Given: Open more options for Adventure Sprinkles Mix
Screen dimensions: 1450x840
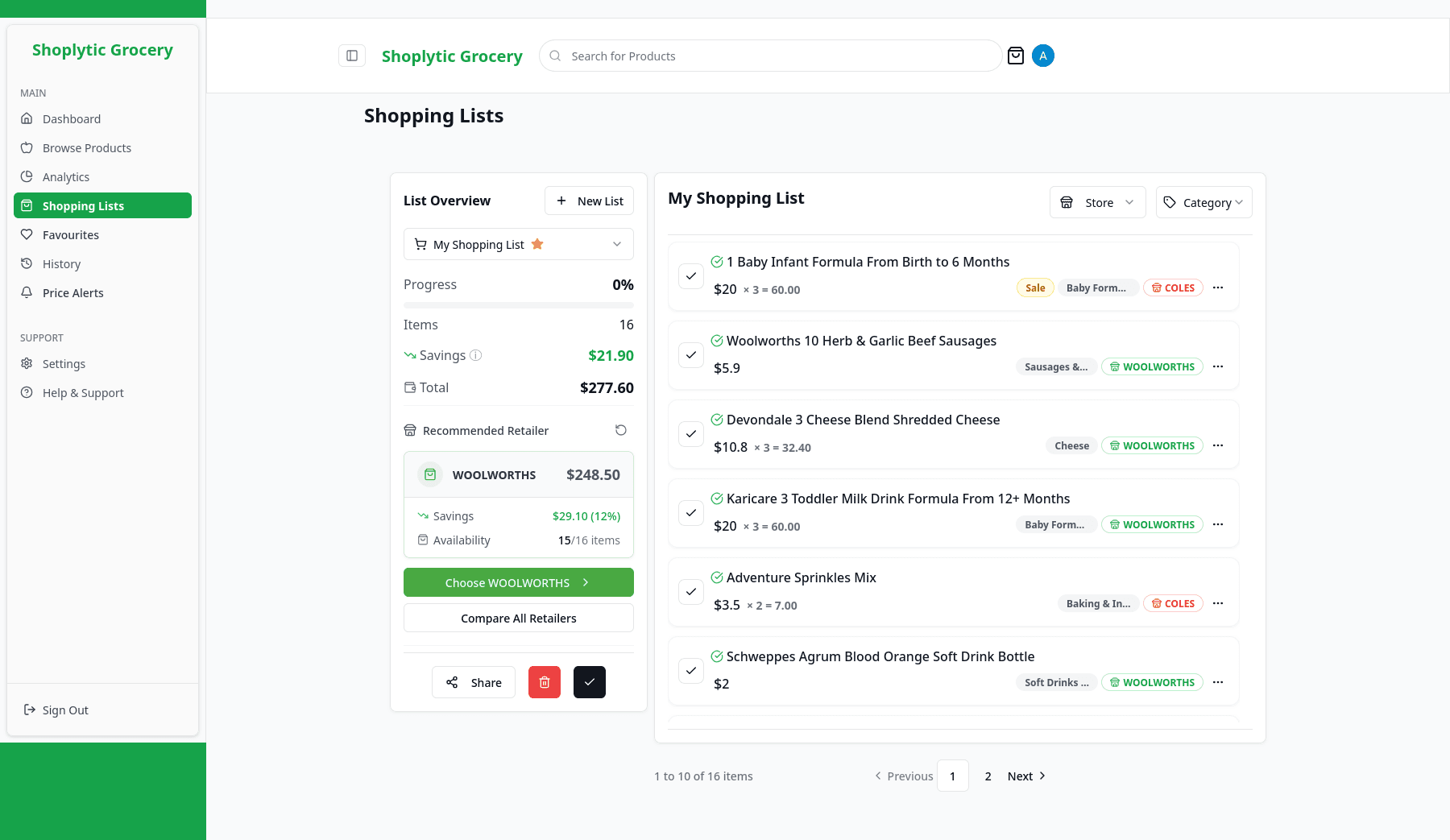Looking at the screenshot, I should click(x=1218, y=603).
